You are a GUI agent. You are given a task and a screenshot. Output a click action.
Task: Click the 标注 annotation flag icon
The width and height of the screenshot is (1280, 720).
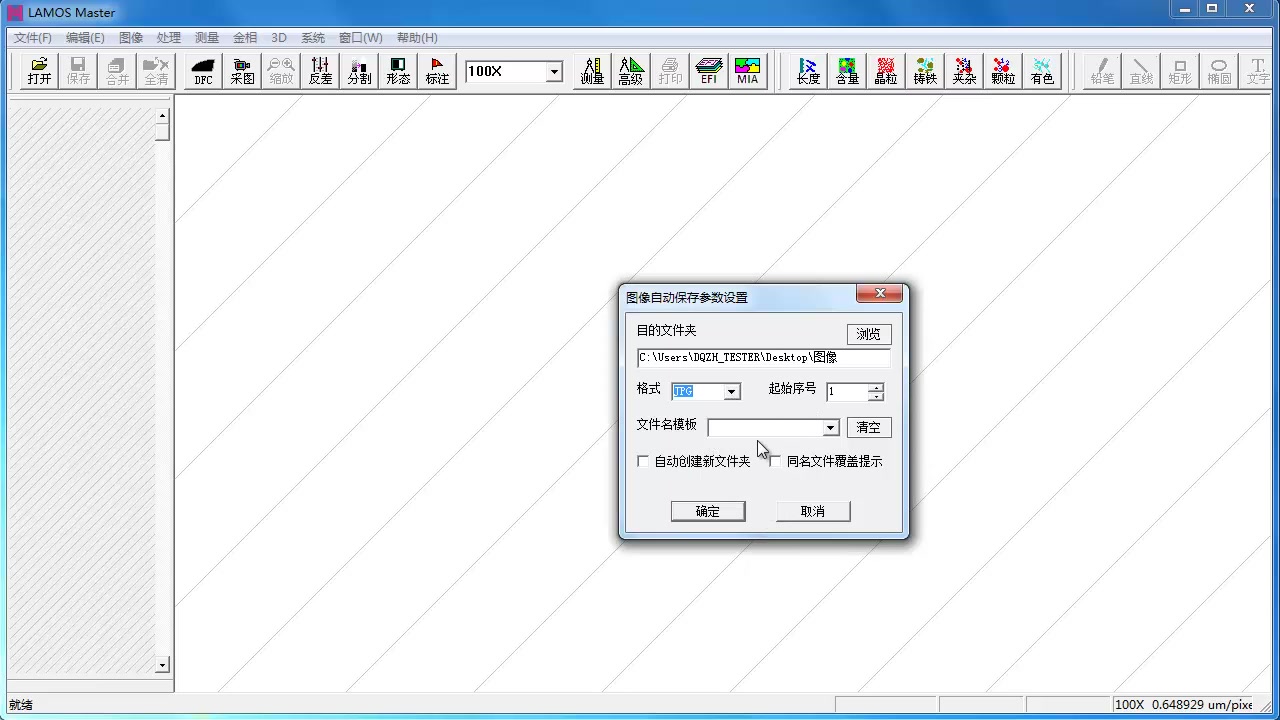(x=437, y=71)
